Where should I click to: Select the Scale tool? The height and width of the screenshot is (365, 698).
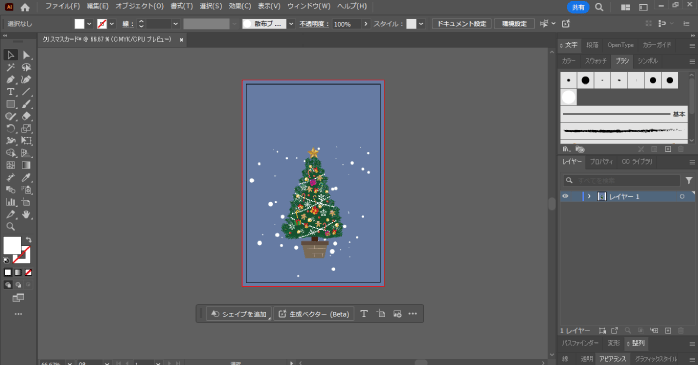tap(26, 129)
